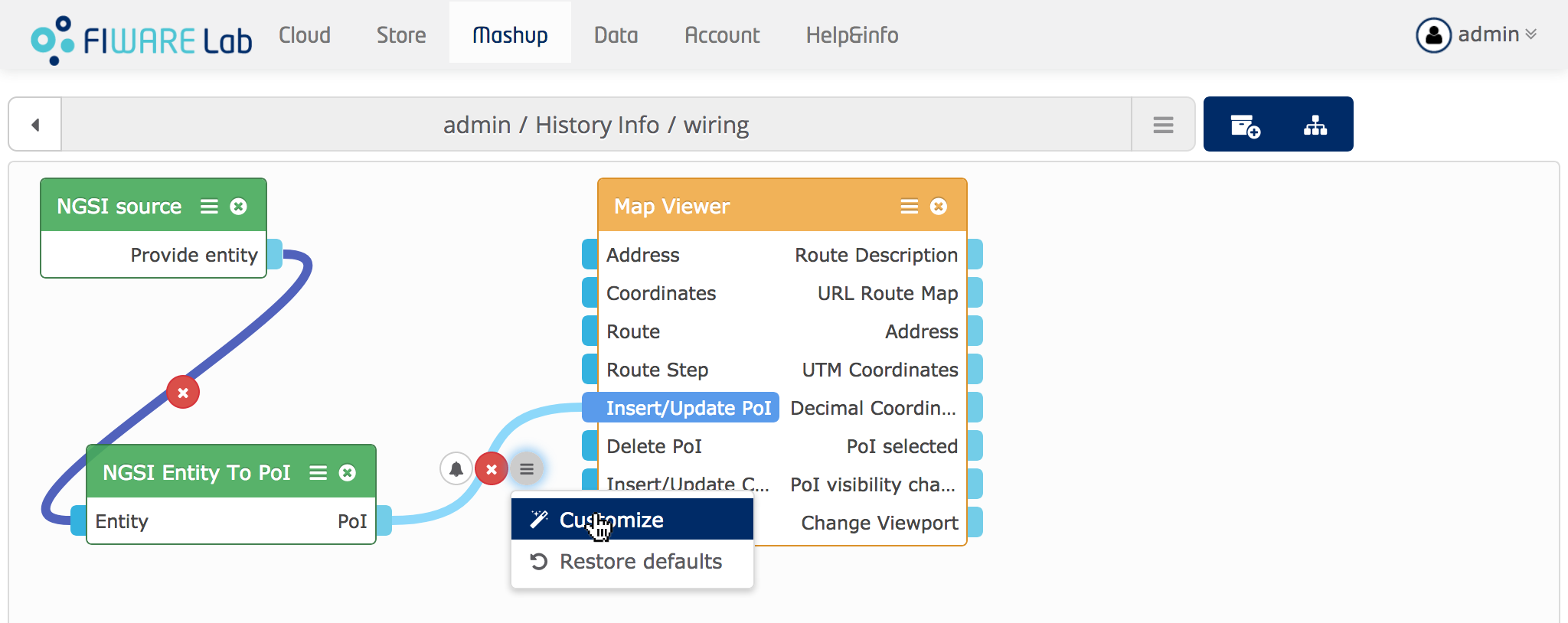Expand the admin user dropdown
The image size is (1568, 623).
[x=1497, y=34]
